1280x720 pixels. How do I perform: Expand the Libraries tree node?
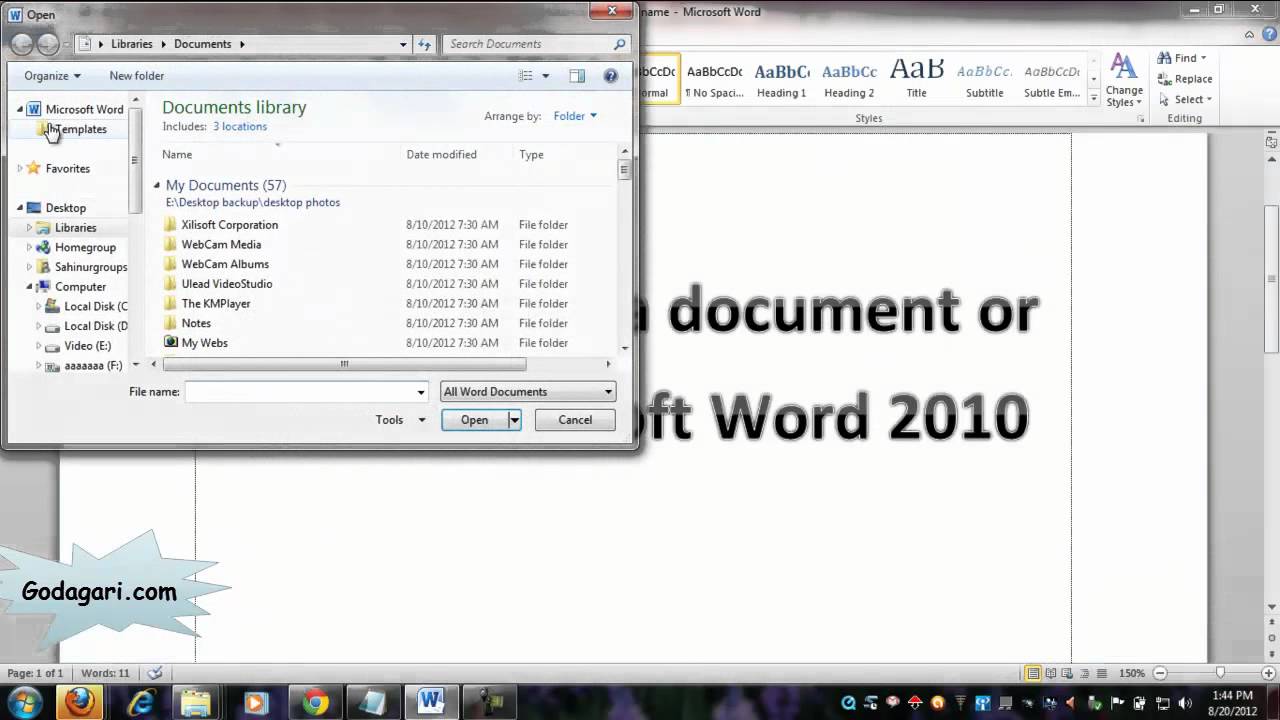30,228
